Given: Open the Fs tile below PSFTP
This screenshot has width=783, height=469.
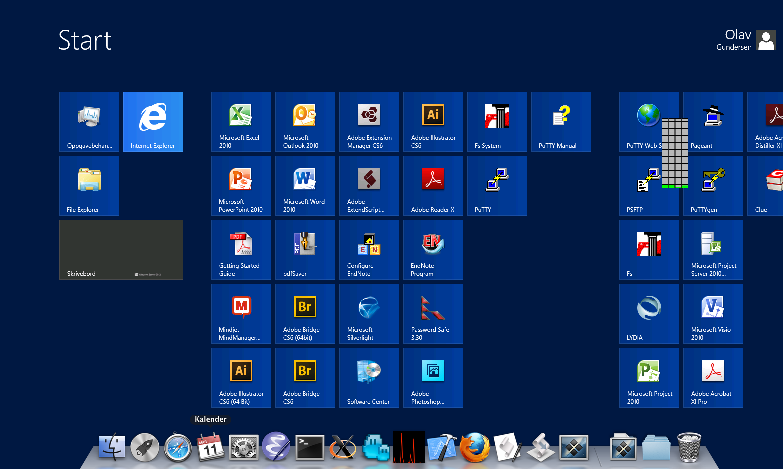Looking at the screenshot, I should pyautogui.click(x=649, y=250).
